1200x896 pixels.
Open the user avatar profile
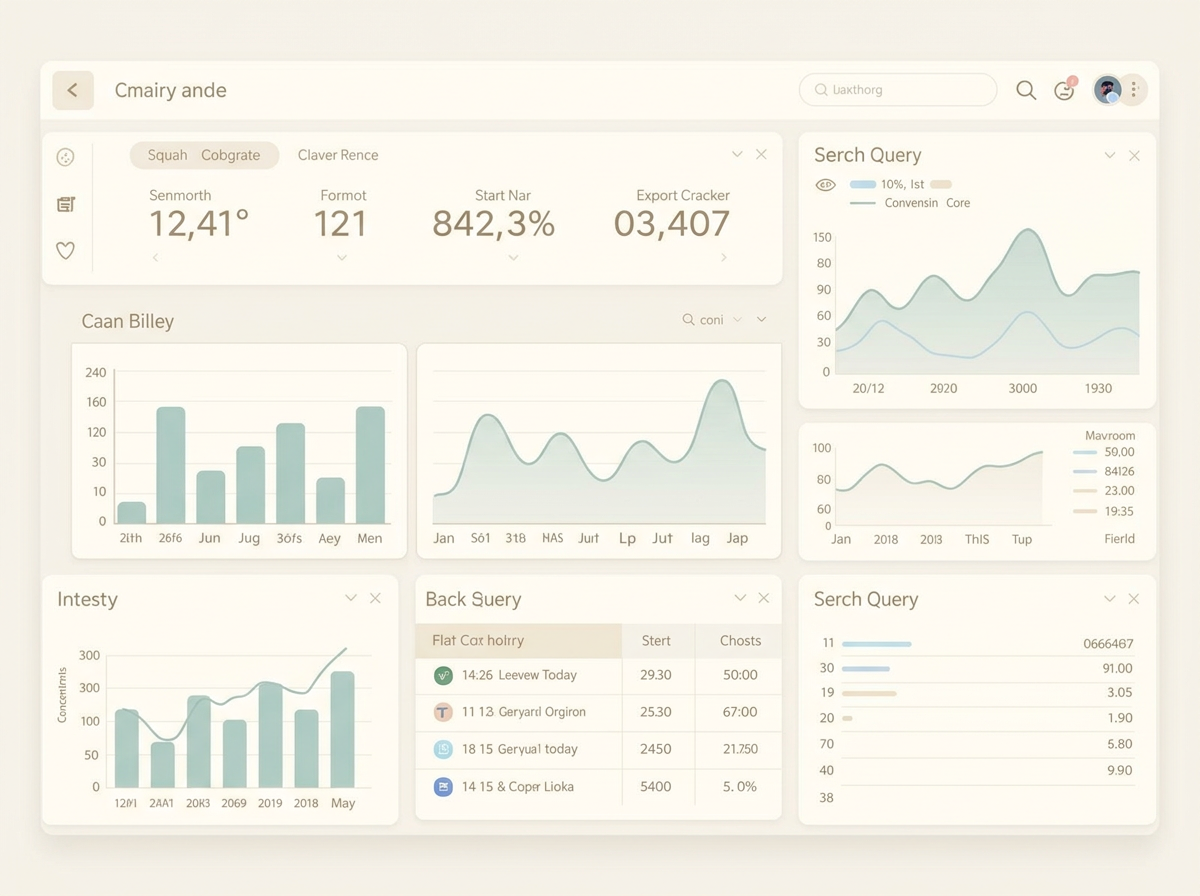pyautogui.click(x=1107, y=90)
